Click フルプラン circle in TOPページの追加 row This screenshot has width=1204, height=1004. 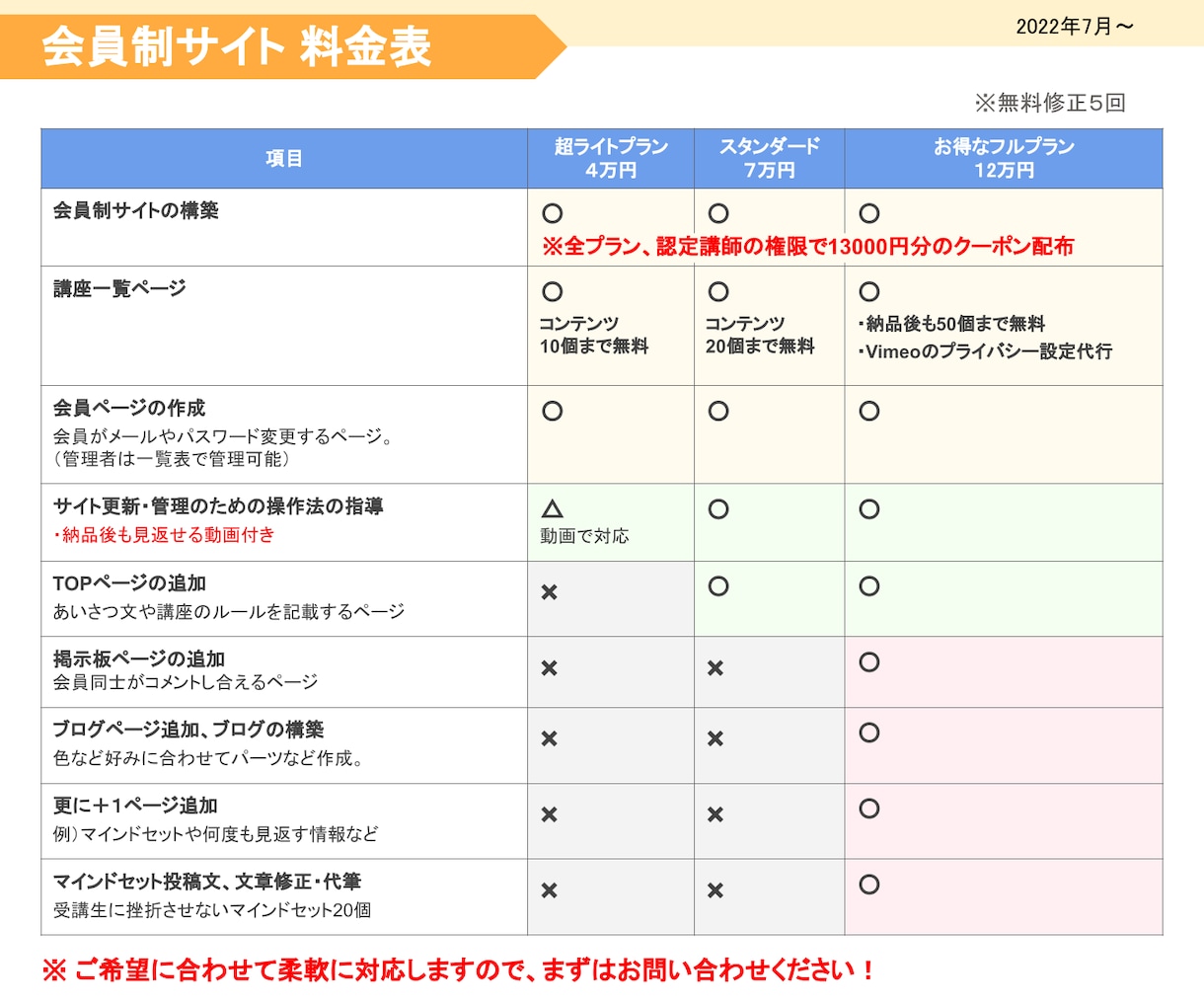(869, 586)
